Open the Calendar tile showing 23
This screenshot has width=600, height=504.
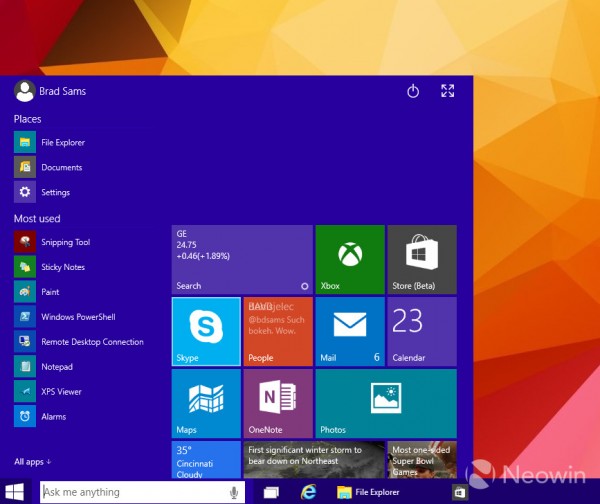point(421,331)
